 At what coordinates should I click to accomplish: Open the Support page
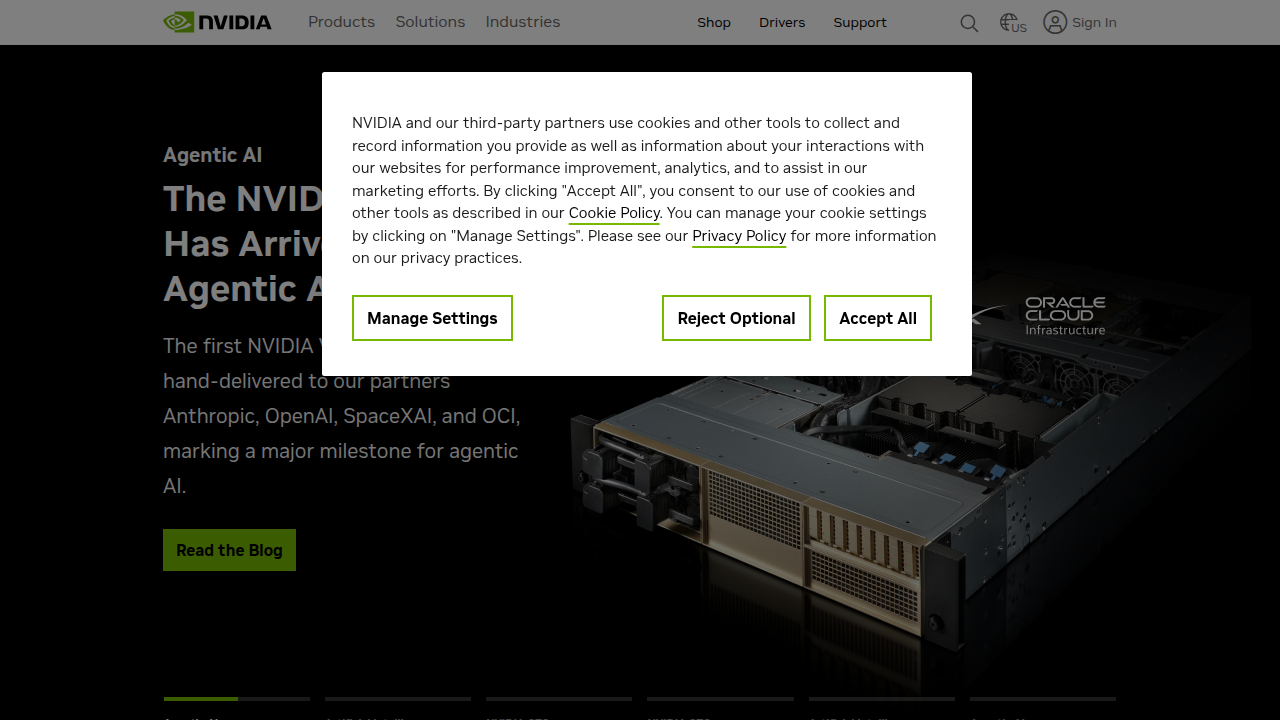point(860,22)
